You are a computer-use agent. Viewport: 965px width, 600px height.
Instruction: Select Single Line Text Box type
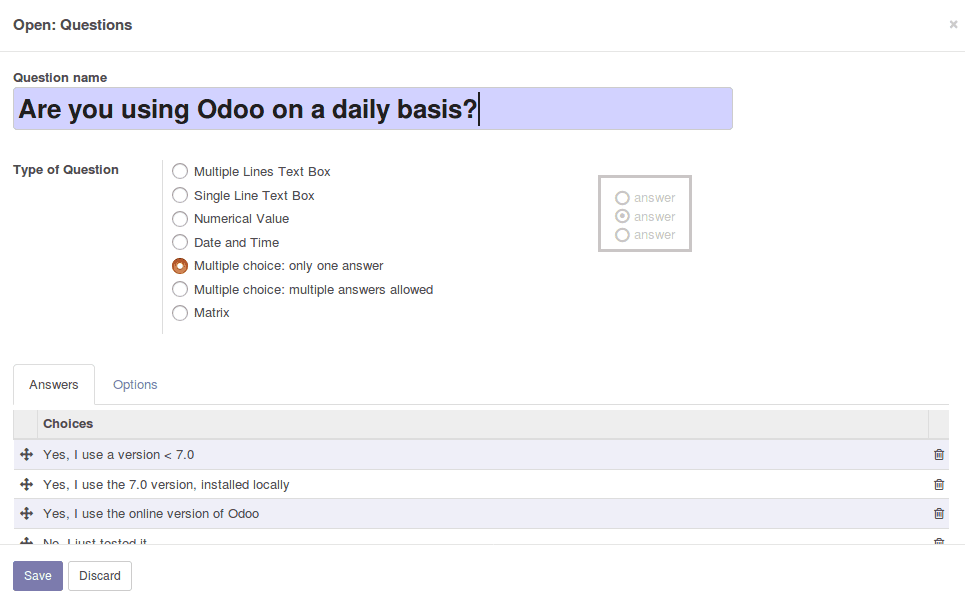coord(180,196)
